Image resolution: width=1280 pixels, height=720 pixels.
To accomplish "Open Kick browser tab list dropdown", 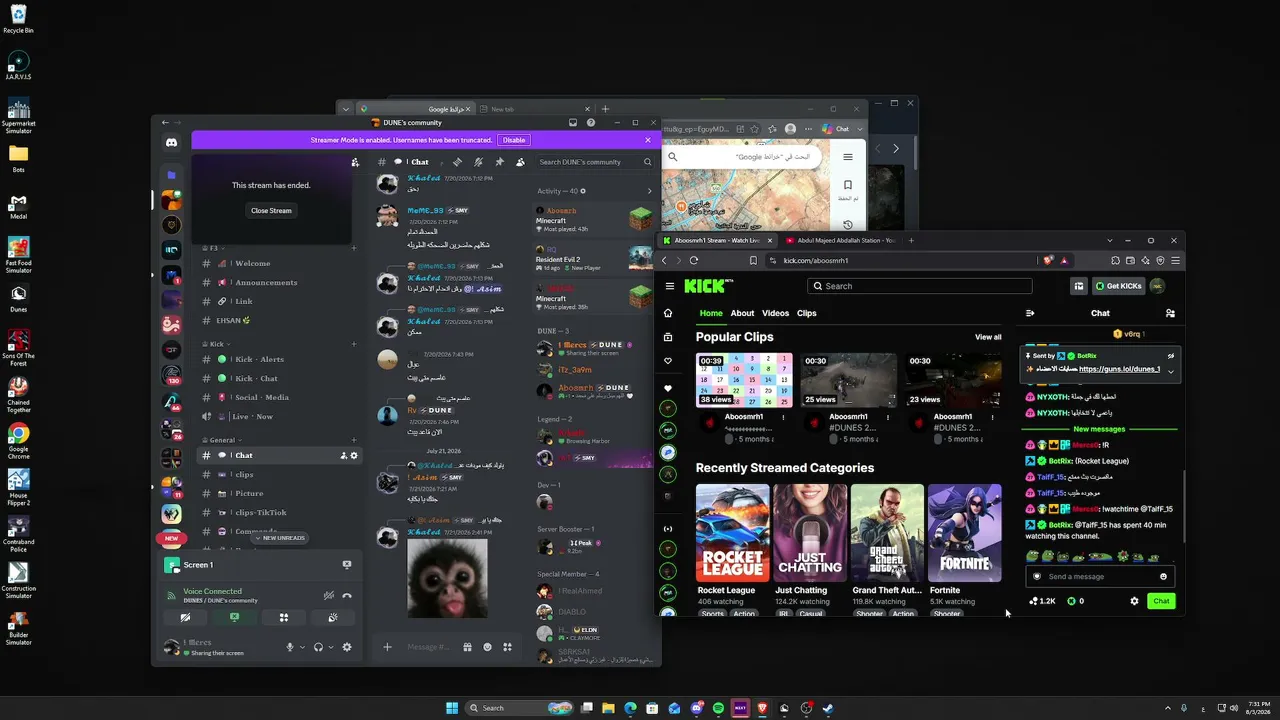I will 1110,240.
